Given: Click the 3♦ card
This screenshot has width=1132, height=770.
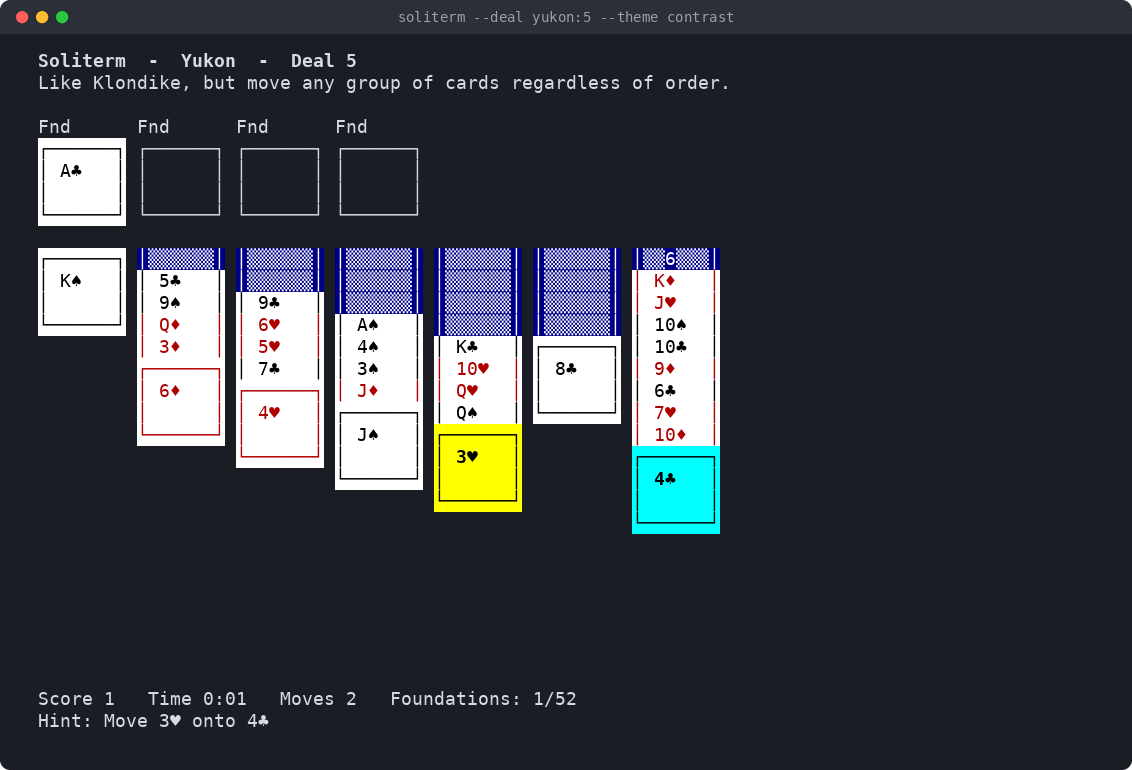Looking at the screenshot, I should 180,347.
